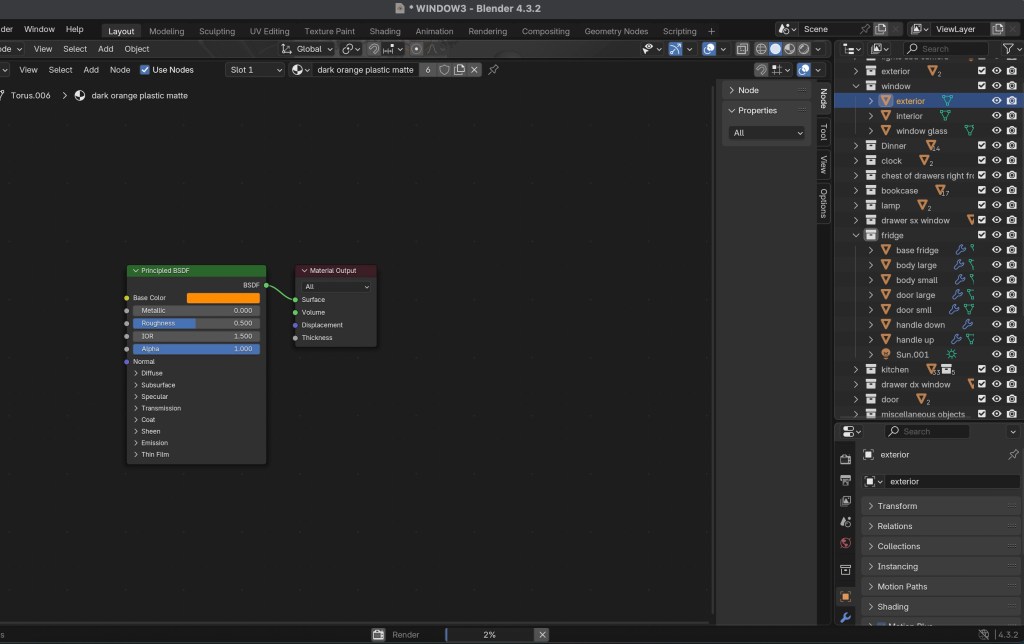The height and width of the screenshot is (644, 1024).
Task: Switch to the Shading workspace tab
Action: pyautogui.click(x=384, y=31)
